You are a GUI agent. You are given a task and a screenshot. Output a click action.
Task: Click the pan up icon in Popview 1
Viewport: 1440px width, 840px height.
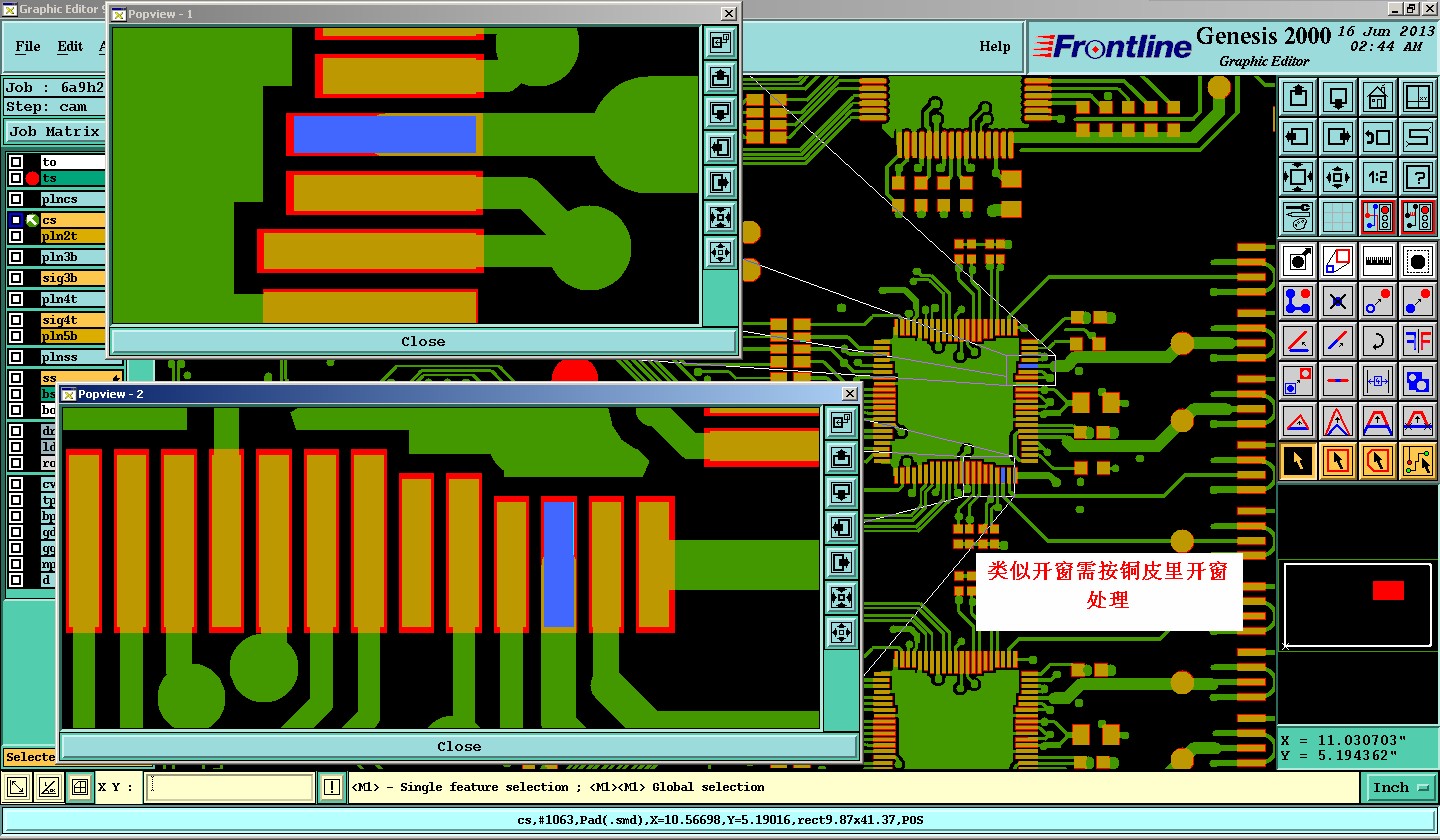720,77
